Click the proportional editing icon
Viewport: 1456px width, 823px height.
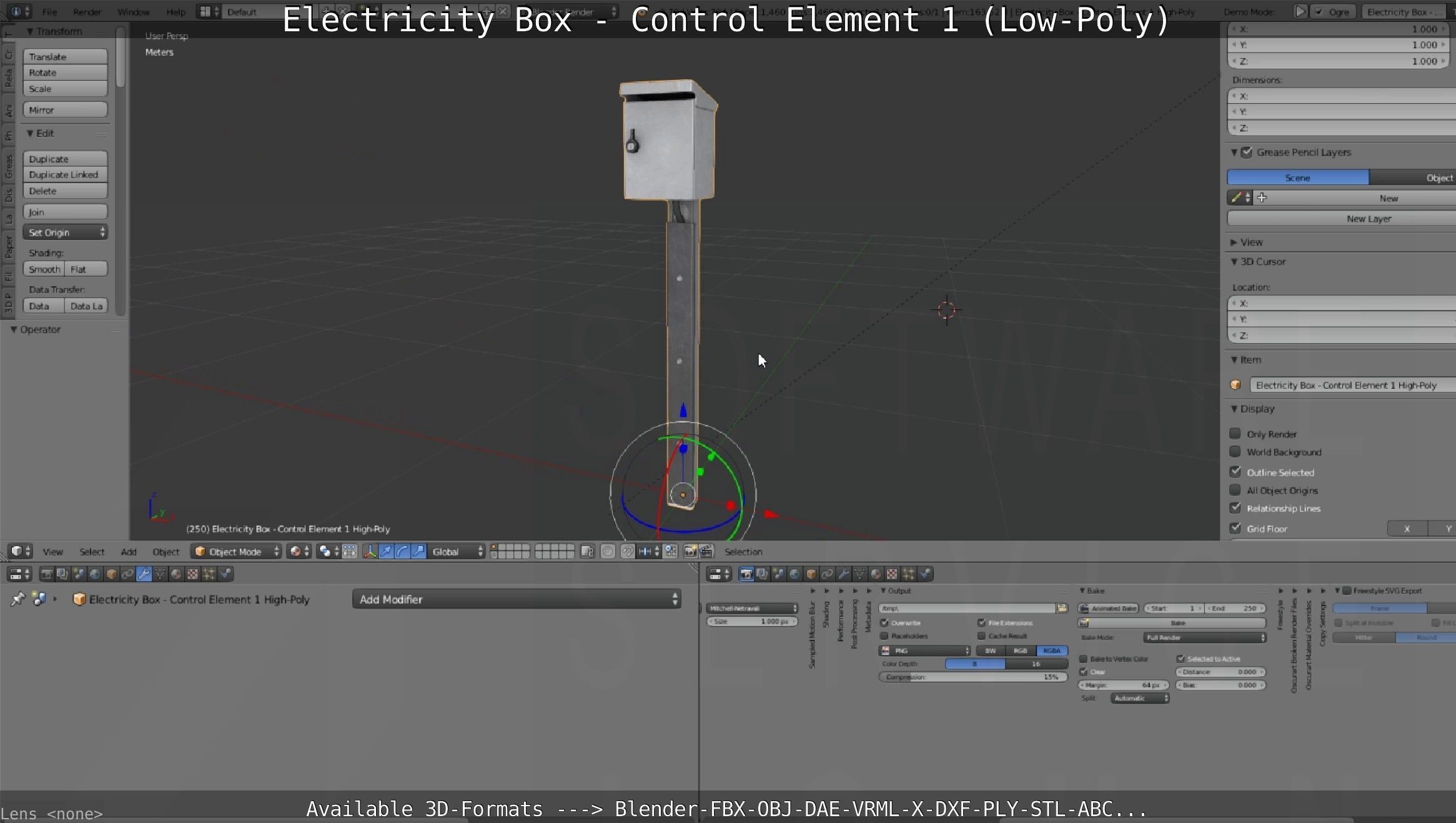(608, 551)
